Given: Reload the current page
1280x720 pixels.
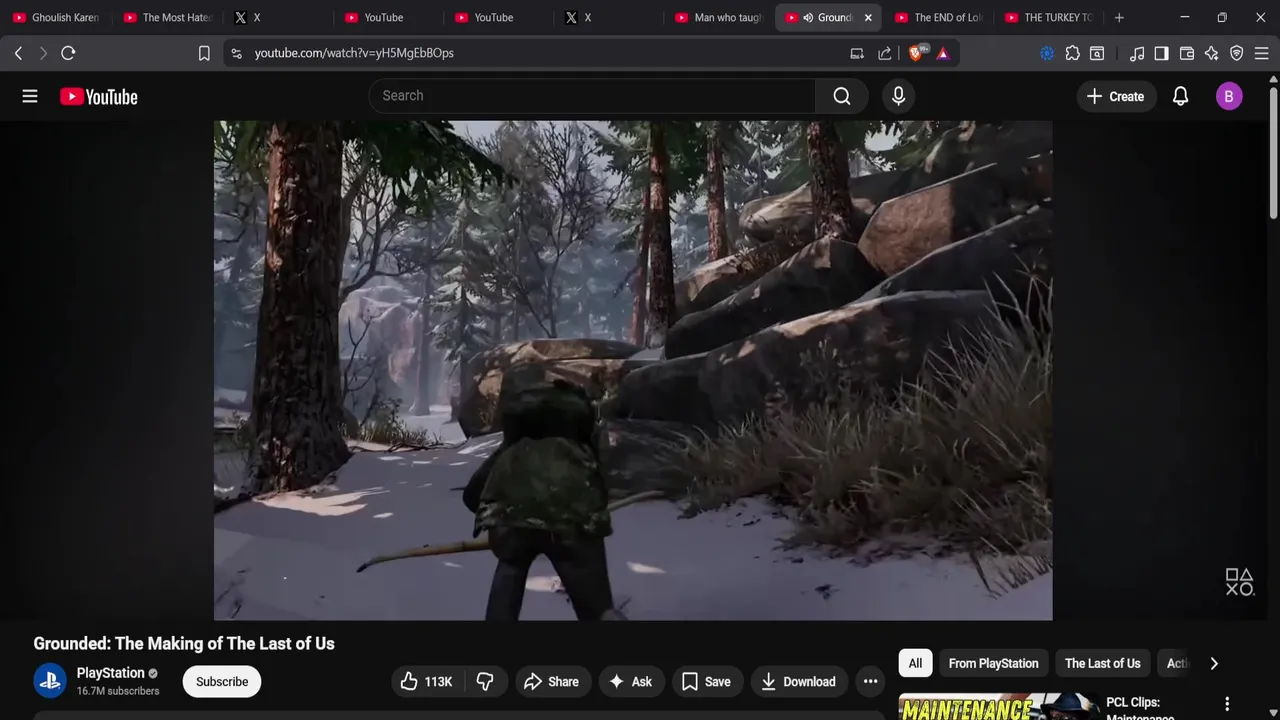Looking at the screenshot, I should coord(68,53).
